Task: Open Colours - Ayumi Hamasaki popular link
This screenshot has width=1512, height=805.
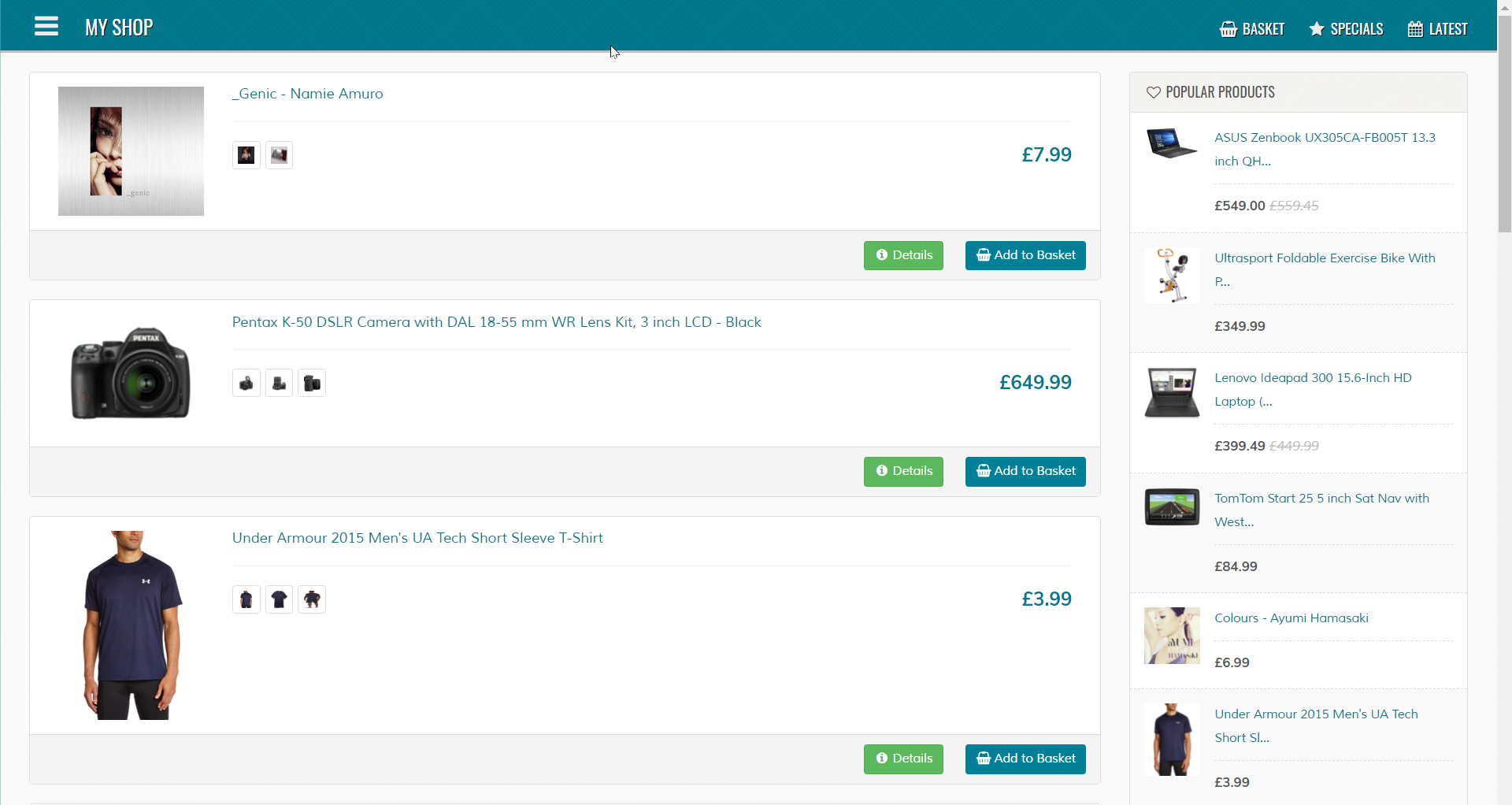Action: pos(1291,618)
